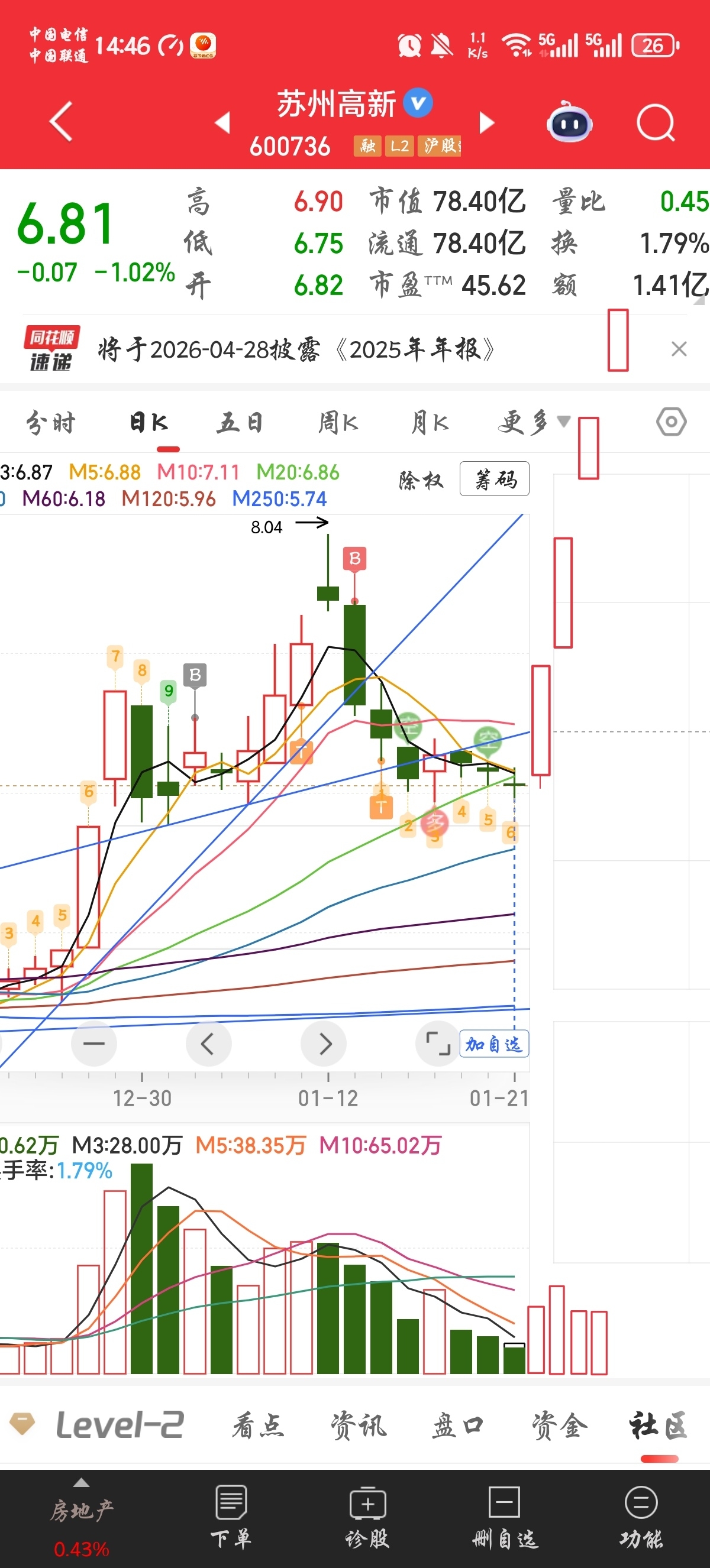This screenshot has width=710, height=1568.
Task: Expand the 更多 dropdown
Action: (534, 422)
